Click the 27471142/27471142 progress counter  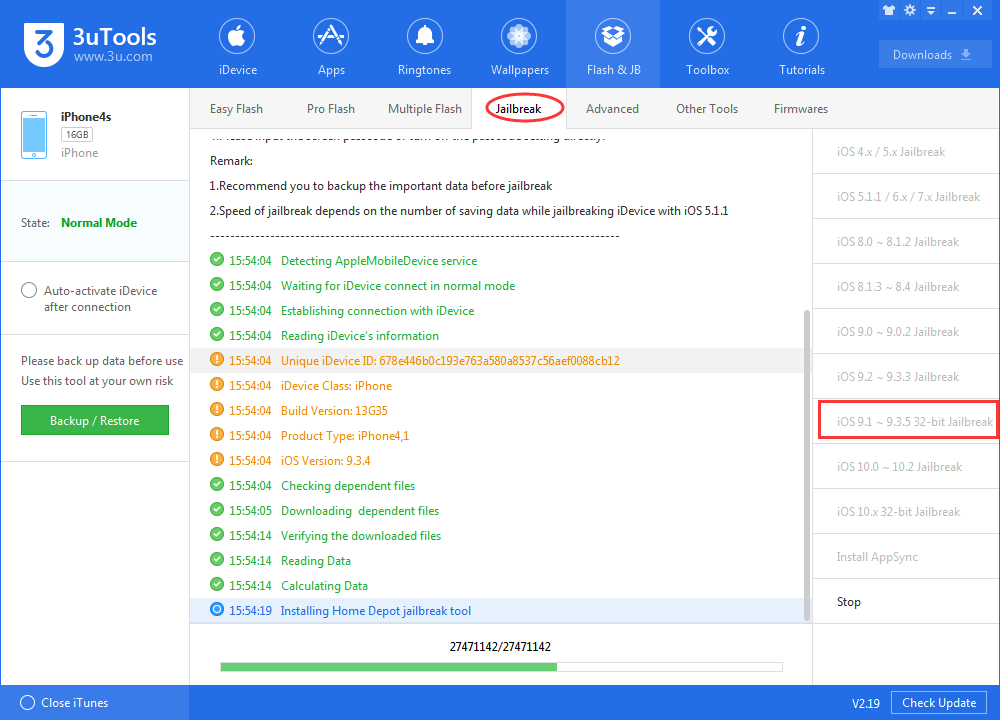click(x=500, y=647)
